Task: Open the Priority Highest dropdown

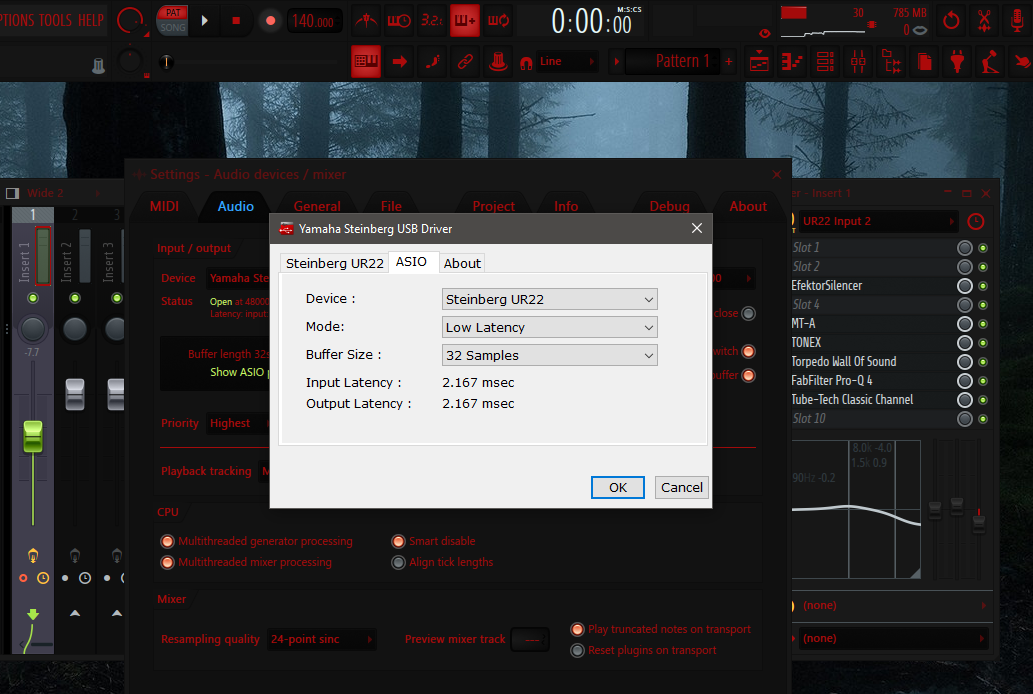Action: 238,423
